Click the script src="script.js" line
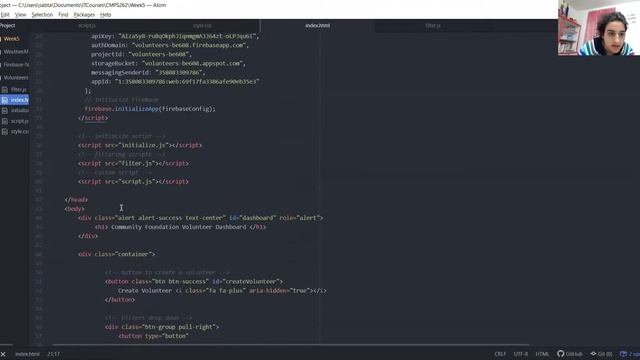The image size is (640, 360). coord(133,182)
